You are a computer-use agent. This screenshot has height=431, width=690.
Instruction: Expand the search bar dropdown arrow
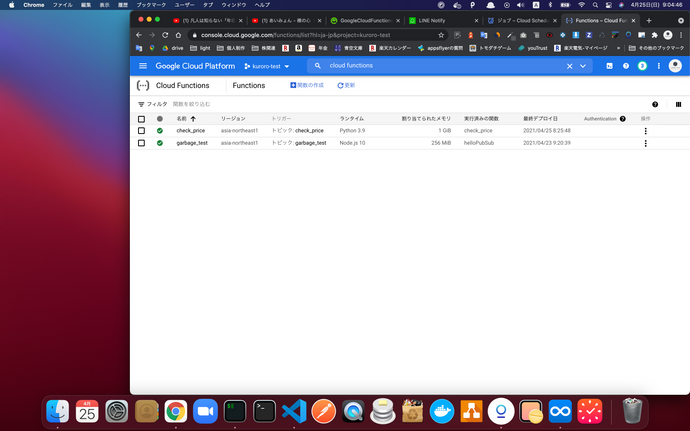point(585,66)
